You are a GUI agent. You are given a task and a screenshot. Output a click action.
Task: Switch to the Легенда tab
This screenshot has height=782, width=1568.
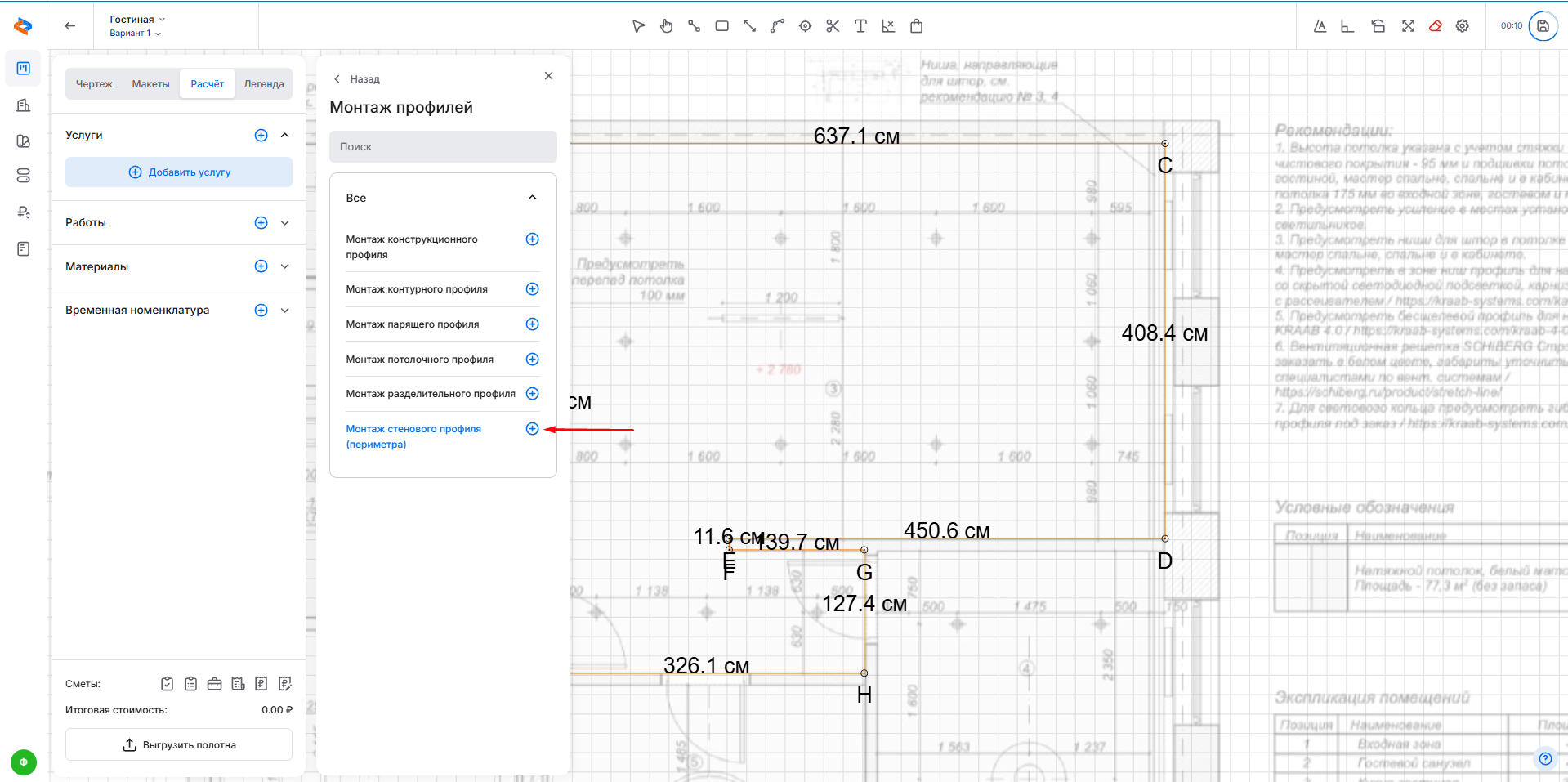click(x=263, y=84)
